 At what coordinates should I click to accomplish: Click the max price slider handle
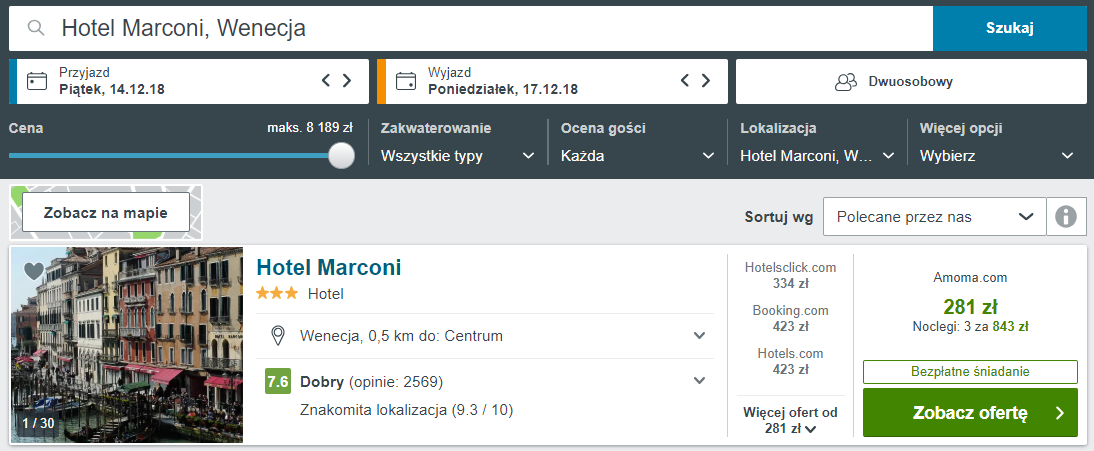342,155
